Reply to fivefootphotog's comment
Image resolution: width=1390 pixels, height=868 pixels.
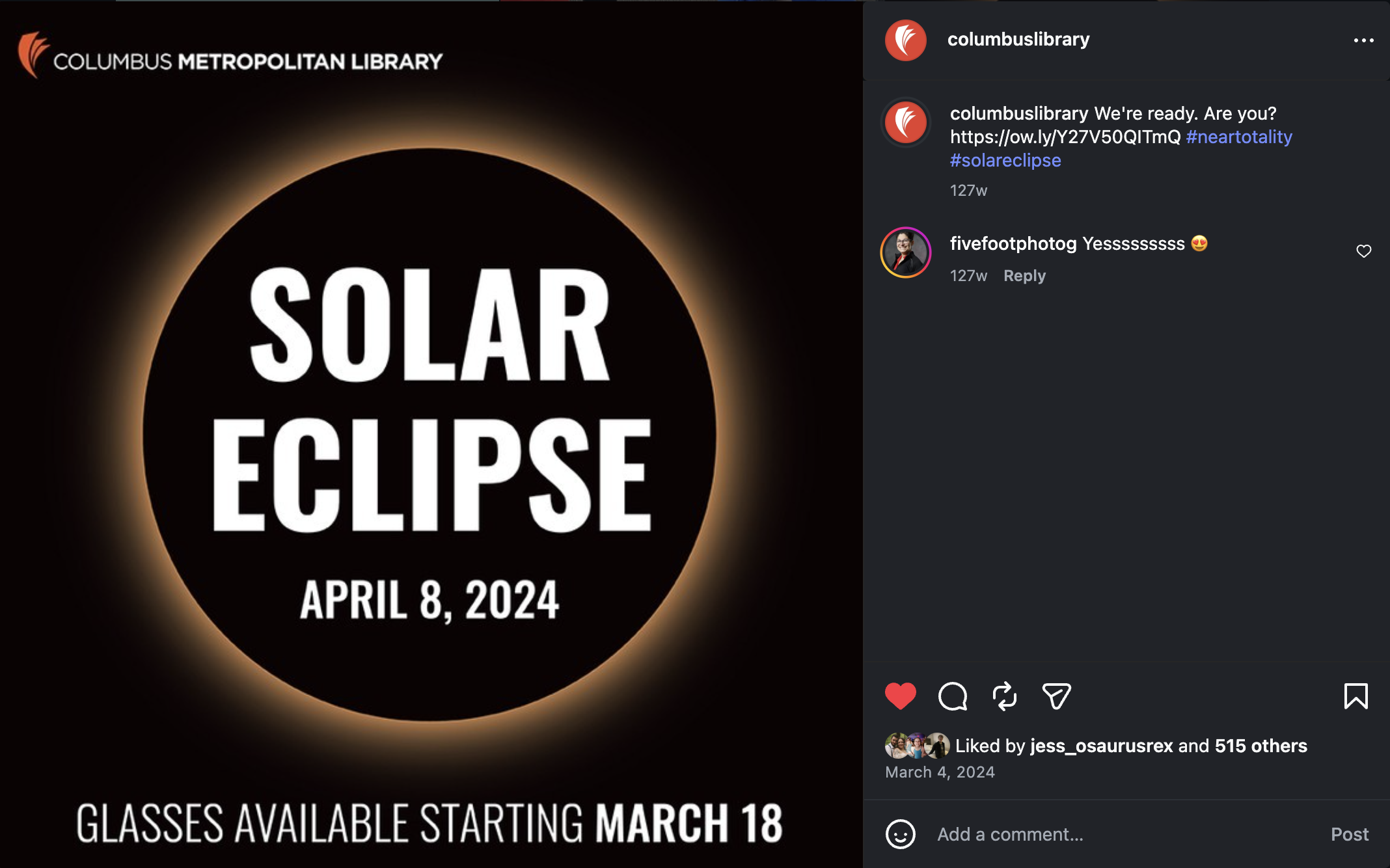coord(1024,276)
